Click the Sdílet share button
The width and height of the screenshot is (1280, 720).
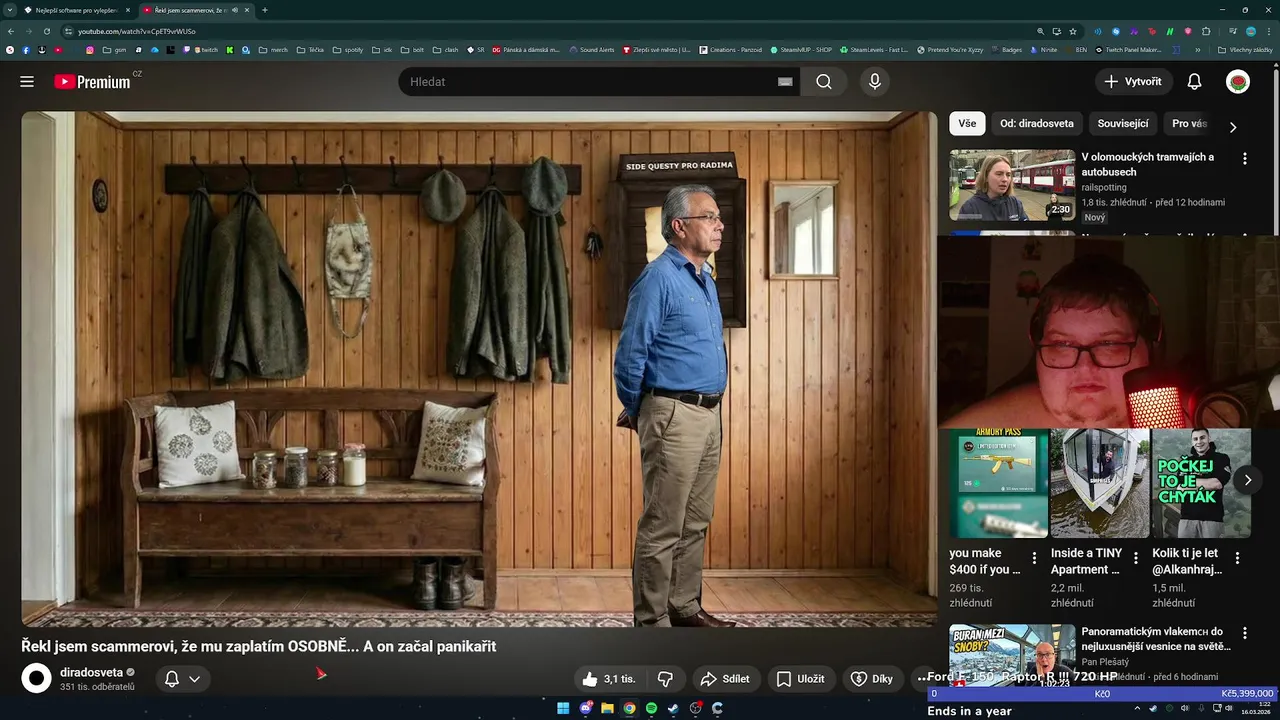pos(725,679)
